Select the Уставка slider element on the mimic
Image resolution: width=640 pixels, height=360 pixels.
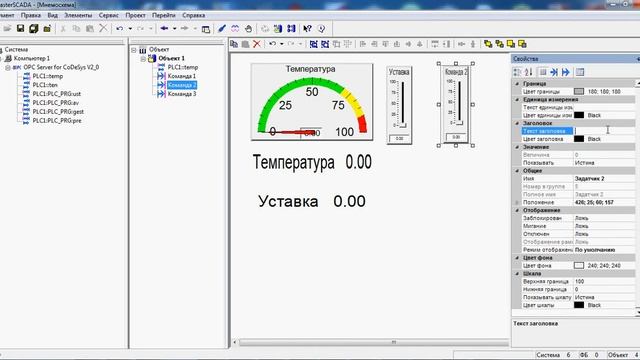[x=399, y=105]
